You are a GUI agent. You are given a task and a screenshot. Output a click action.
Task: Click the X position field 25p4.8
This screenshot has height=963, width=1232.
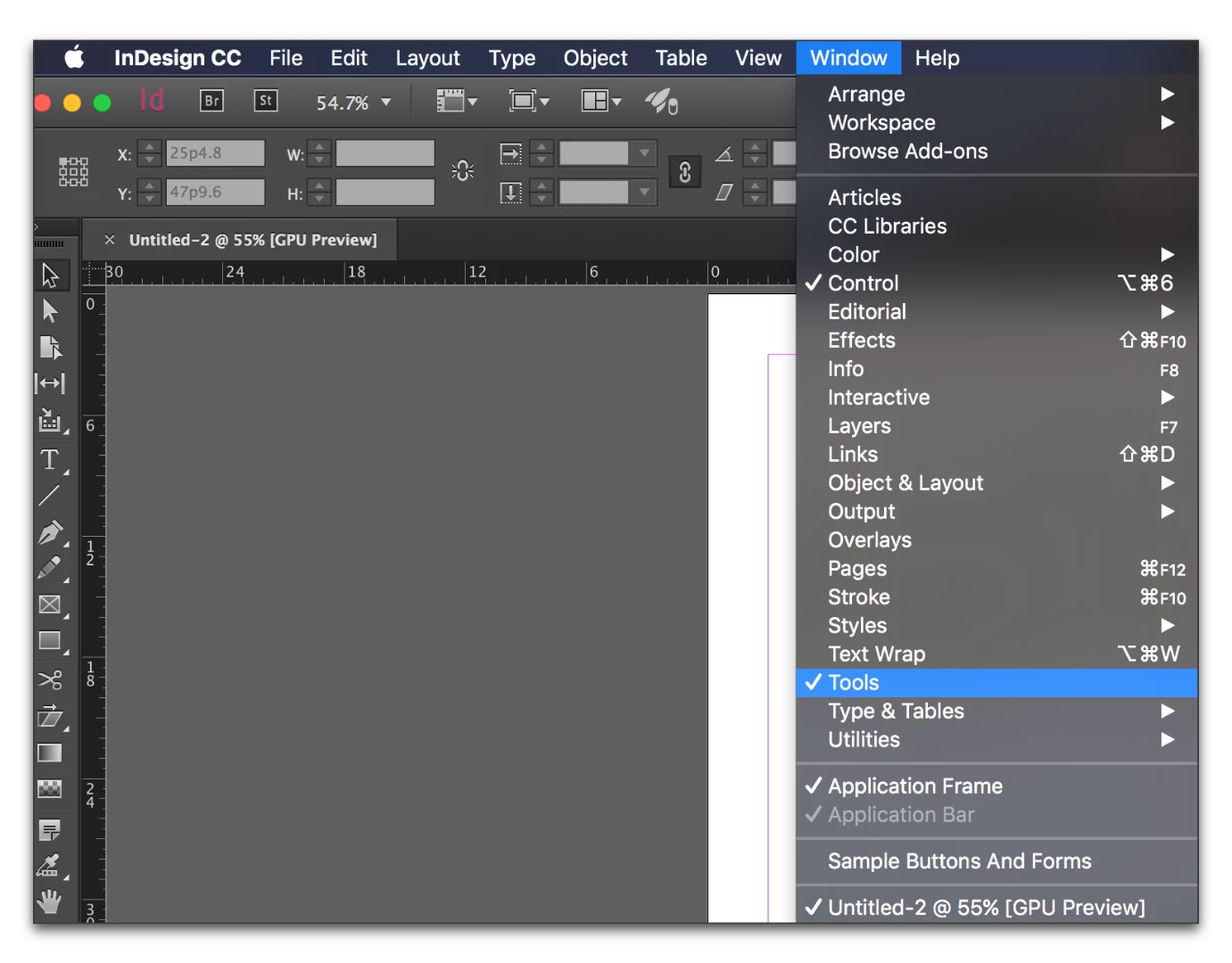[215, 153]
